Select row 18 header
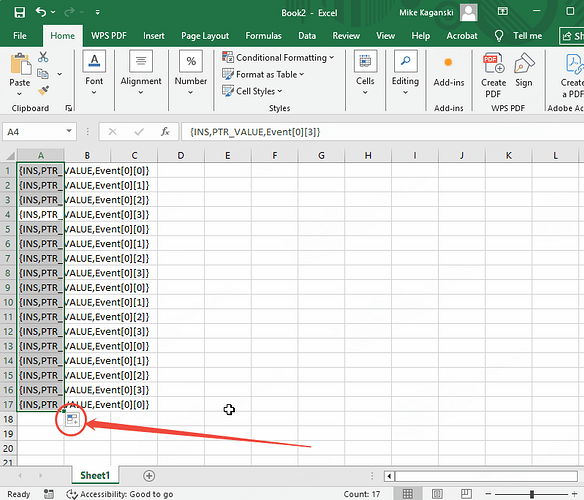 point(8,419)
